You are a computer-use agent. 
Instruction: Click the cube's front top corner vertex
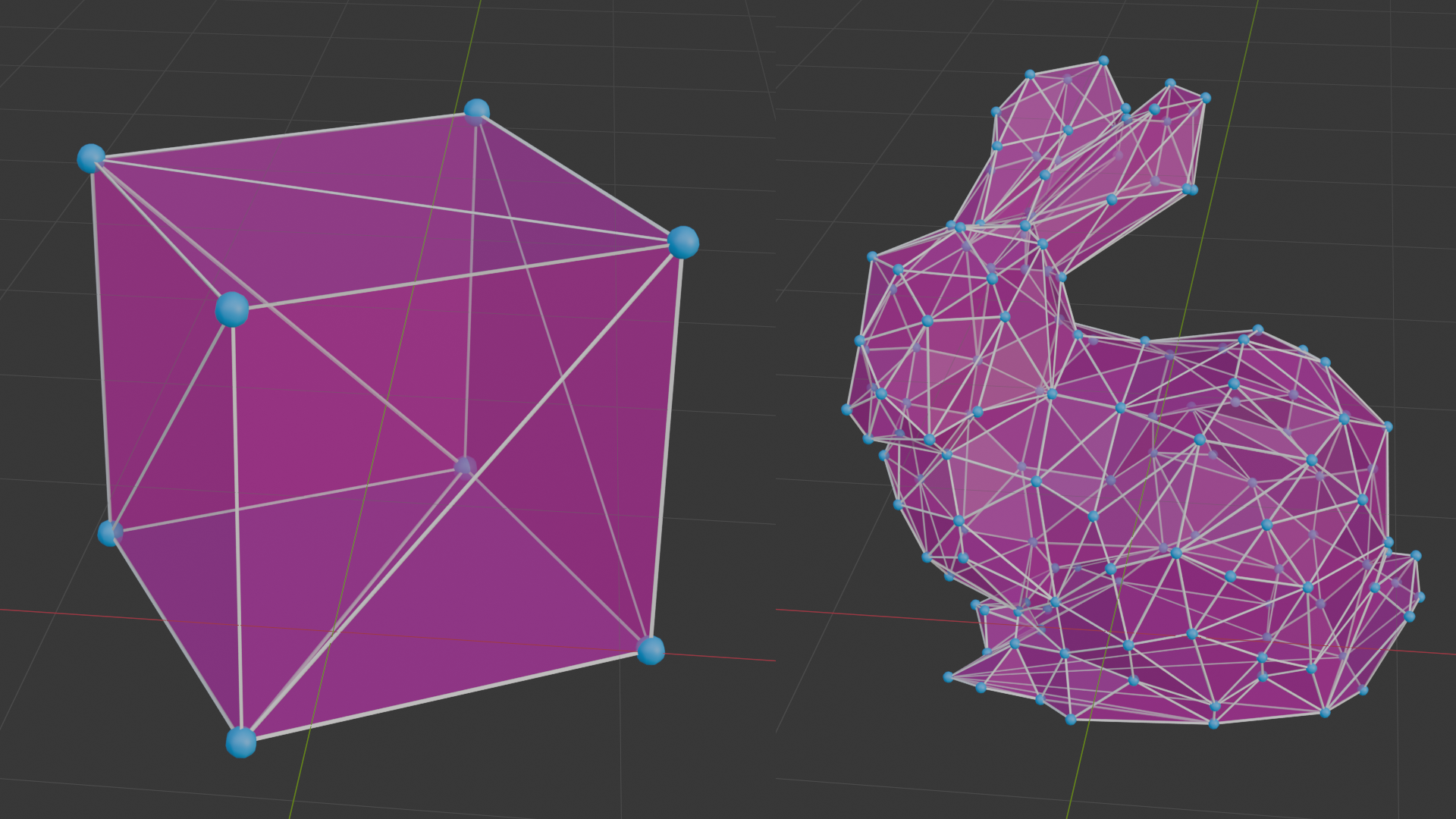(231, 309)
